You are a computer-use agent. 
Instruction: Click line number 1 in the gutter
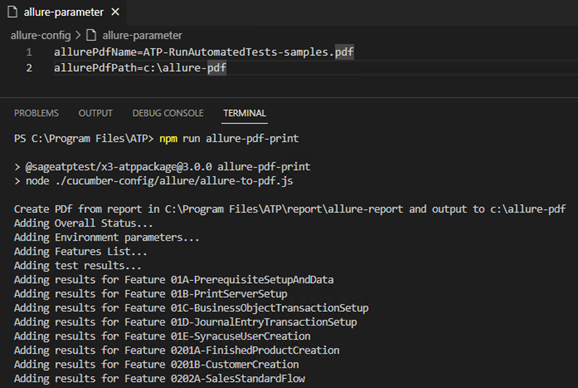click(x=29, y=52)
